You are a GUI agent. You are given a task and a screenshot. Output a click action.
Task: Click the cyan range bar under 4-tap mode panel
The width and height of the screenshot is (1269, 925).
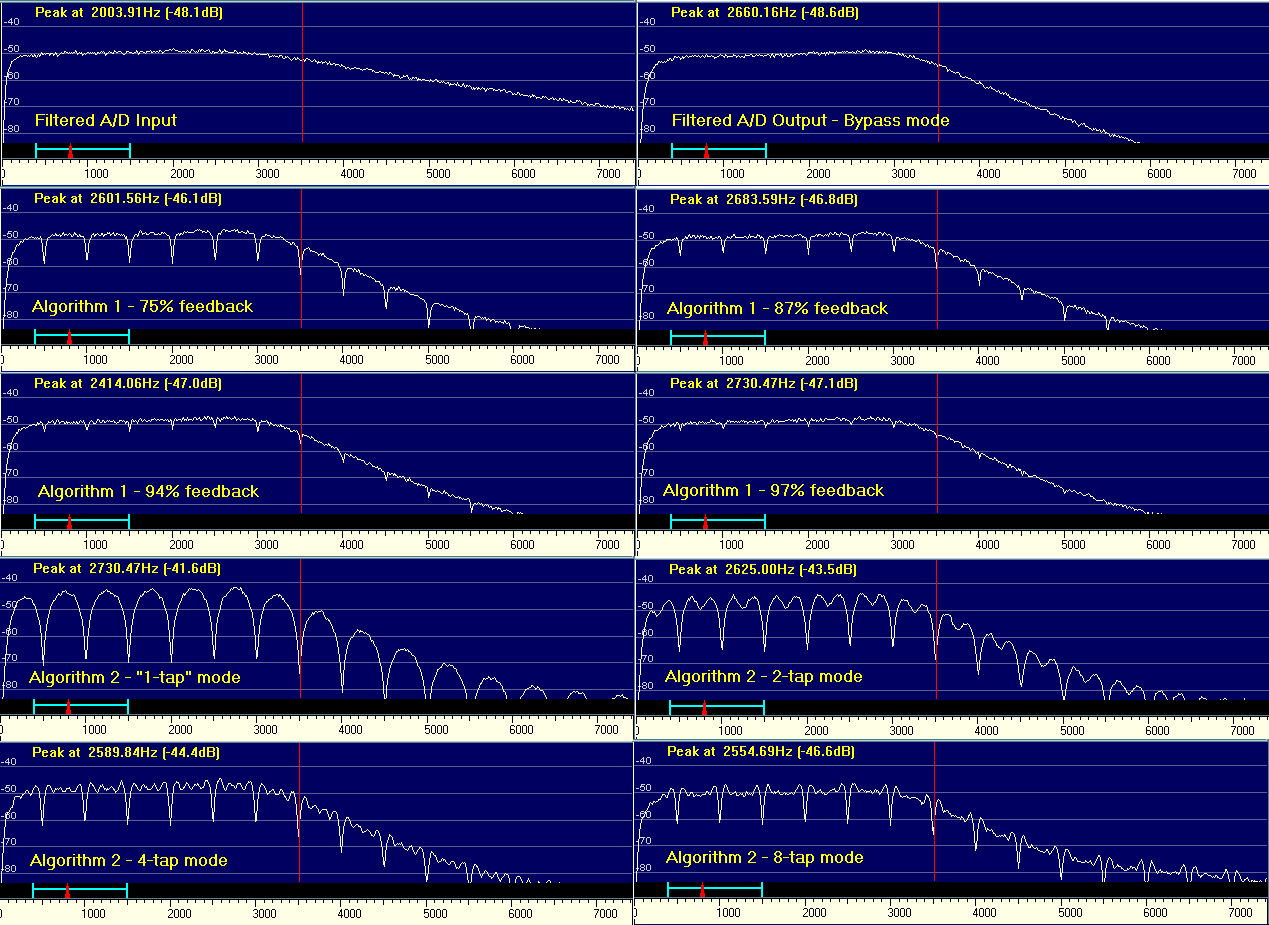pos(80,889)
